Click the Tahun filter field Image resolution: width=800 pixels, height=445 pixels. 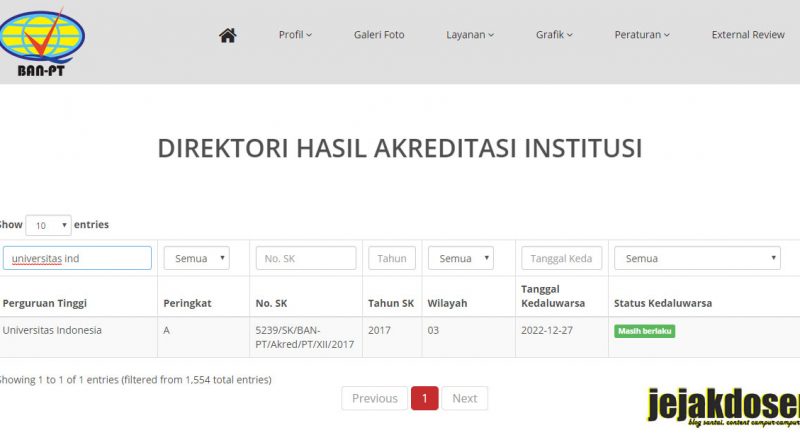(x=392, y=258)
